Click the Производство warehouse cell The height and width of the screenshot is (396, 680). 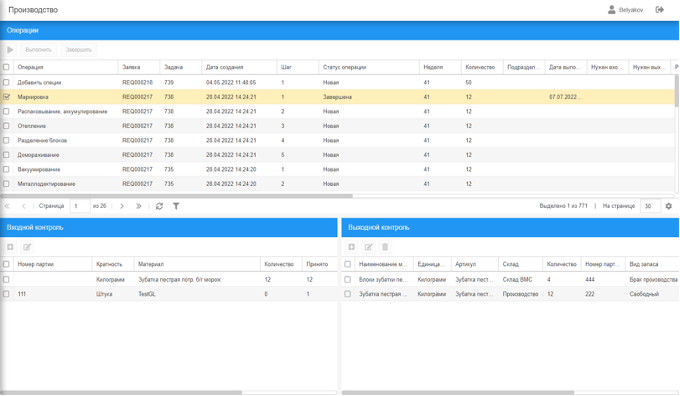520,294
